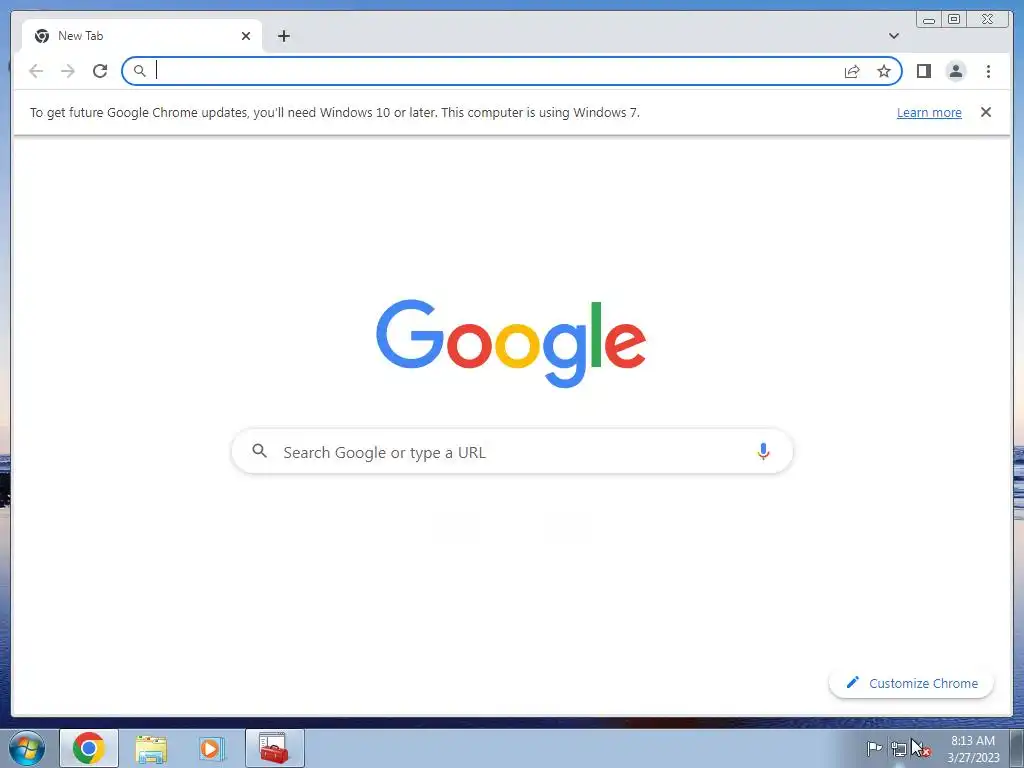This screenshot has width=1024, height=768.
Task: Close the Chrome window
Action: (x=989, y=19)
